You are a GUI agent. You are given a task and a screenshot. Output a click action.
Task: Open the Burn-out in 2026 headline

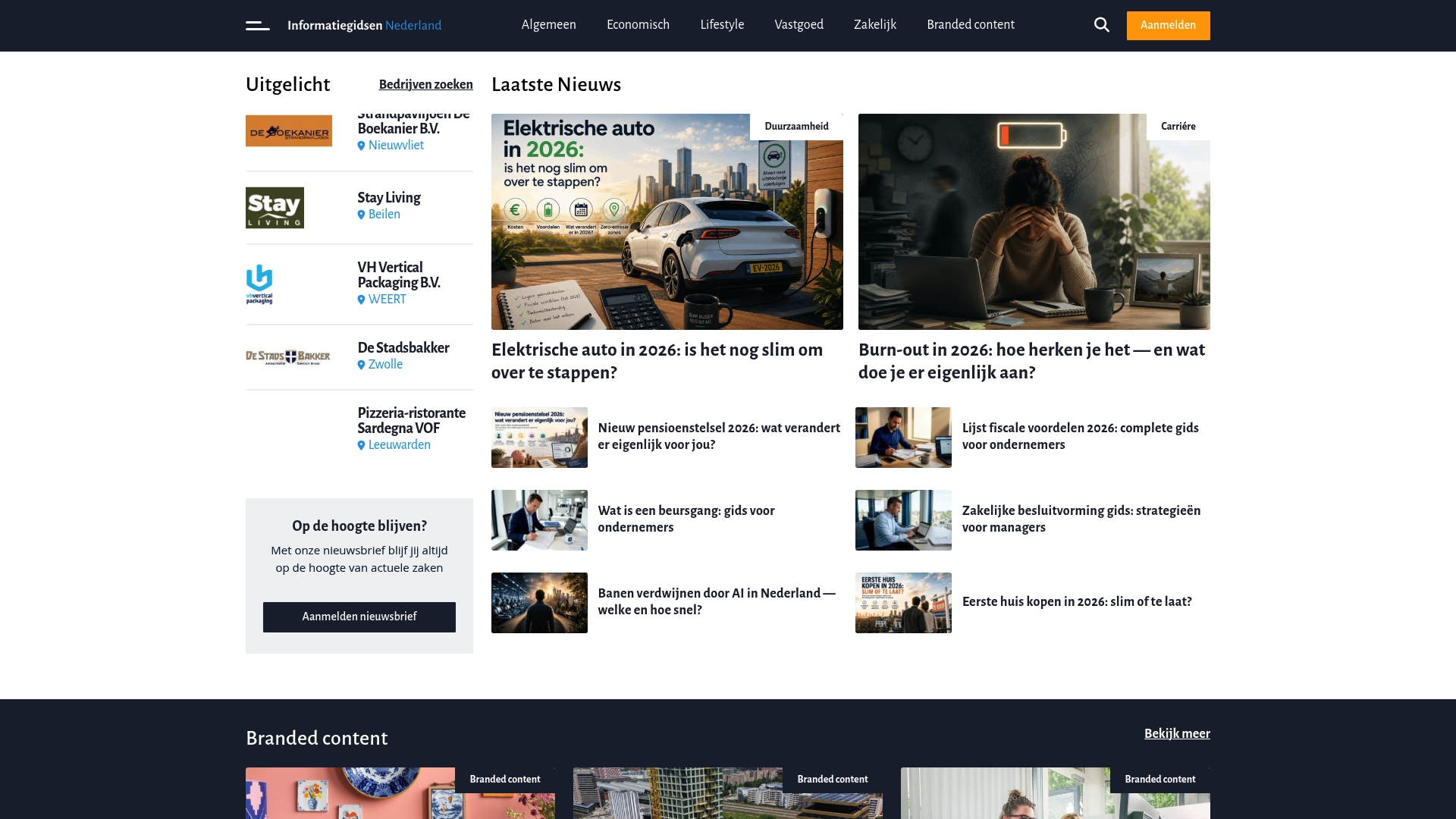[1031, 361]
